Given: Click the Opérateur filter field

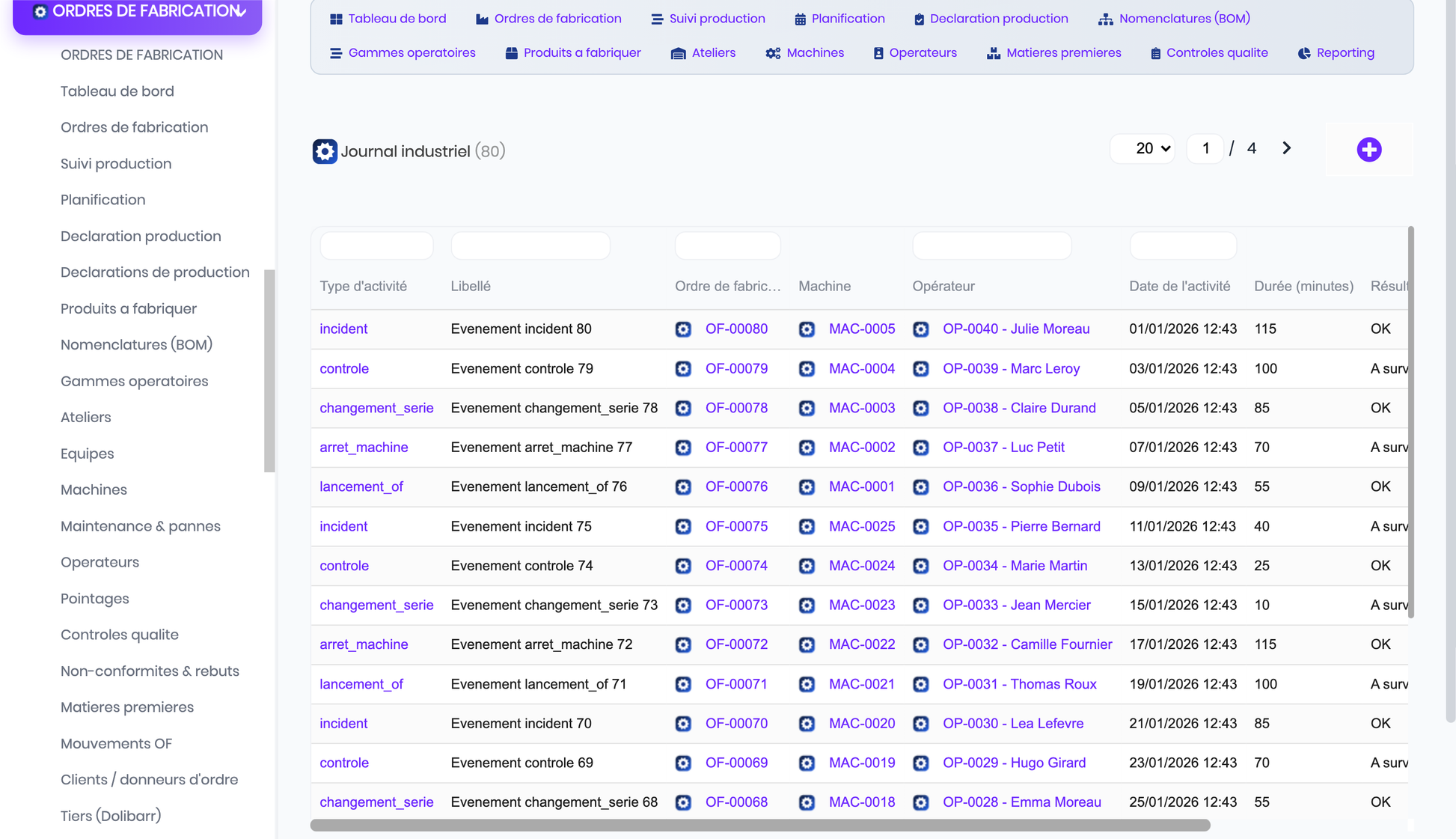Looking at the screenshot, I should pos(991,245).
